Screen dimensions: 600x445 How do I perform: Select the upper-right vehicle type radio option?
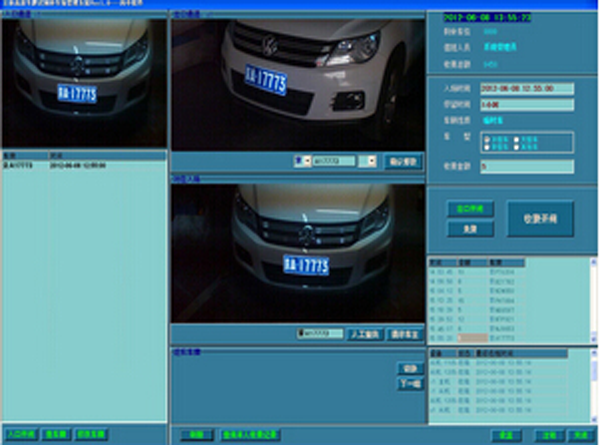click(516, 139)
